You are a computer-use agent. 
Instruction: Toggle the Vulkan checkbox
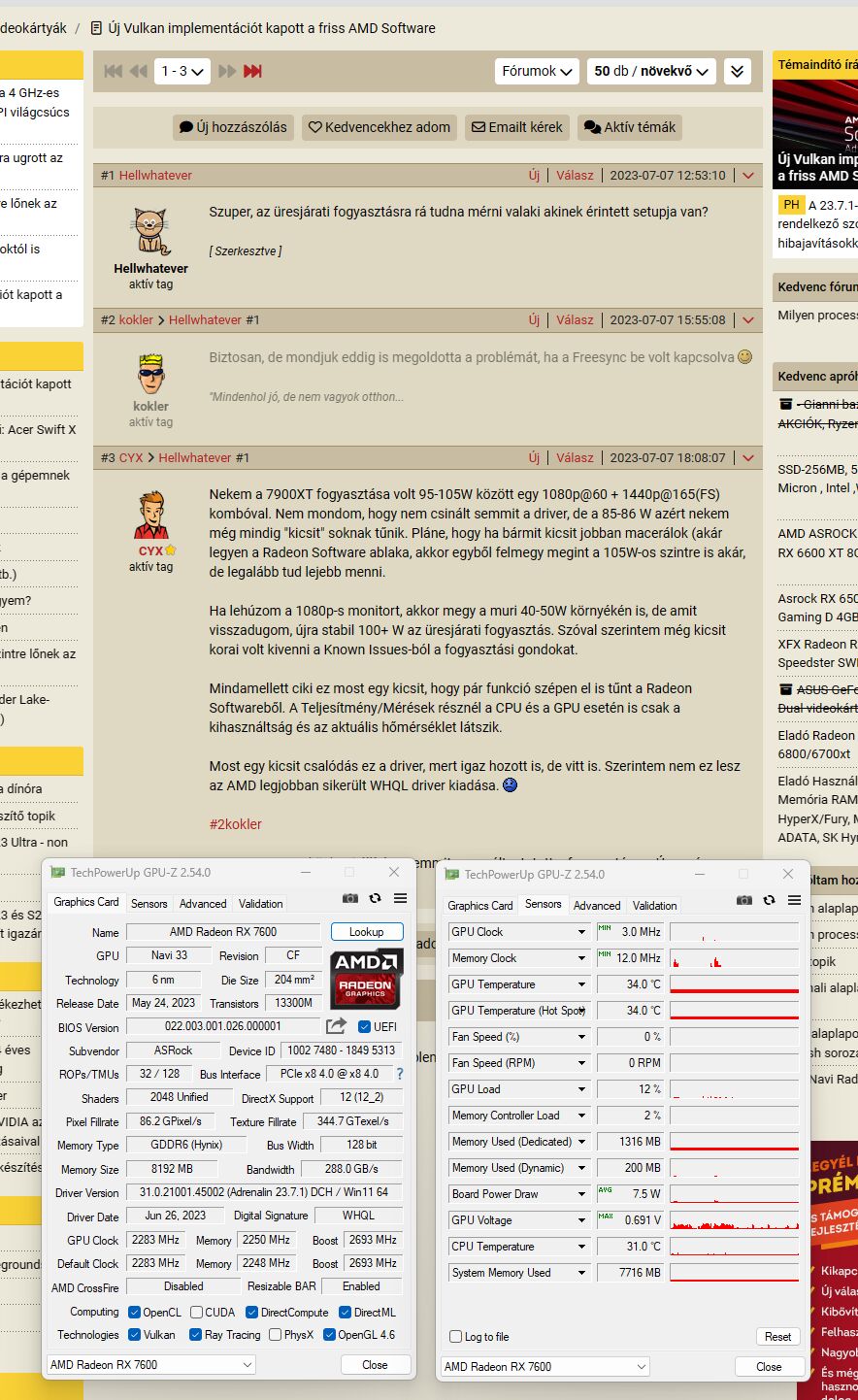point(135,1335)
